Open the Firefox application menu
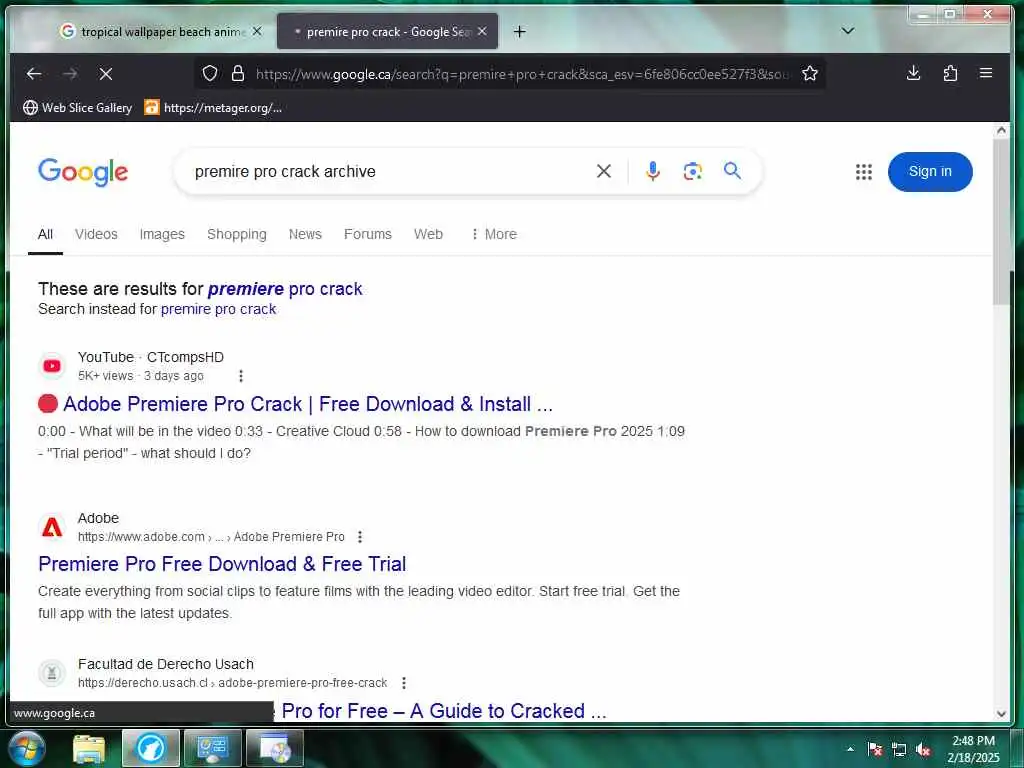The image size is (1024, 768). tap(986, 73)
